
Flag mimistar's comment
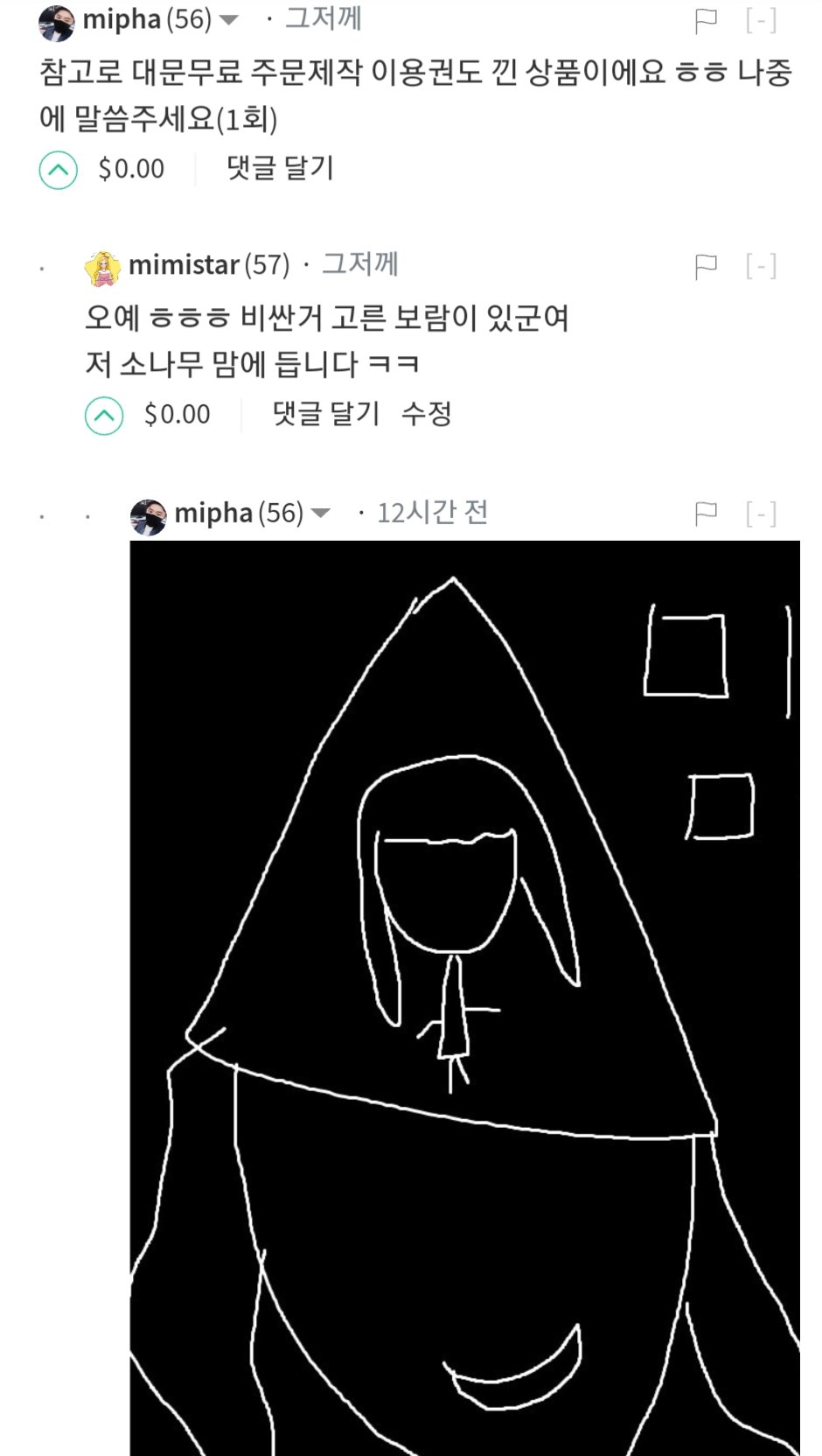pyautogui.click(x=706, y=266)
